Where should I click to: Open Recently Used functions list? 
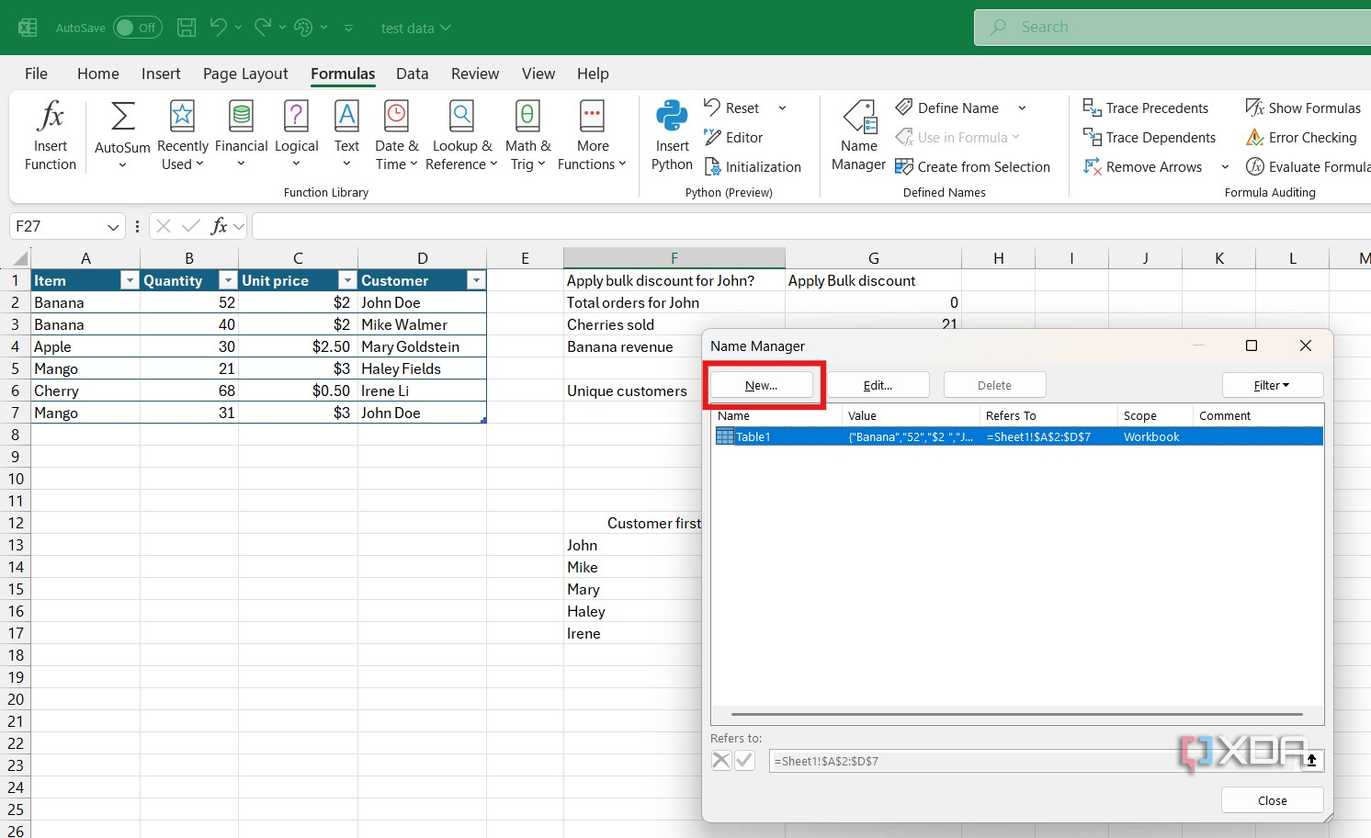(182, 136)
